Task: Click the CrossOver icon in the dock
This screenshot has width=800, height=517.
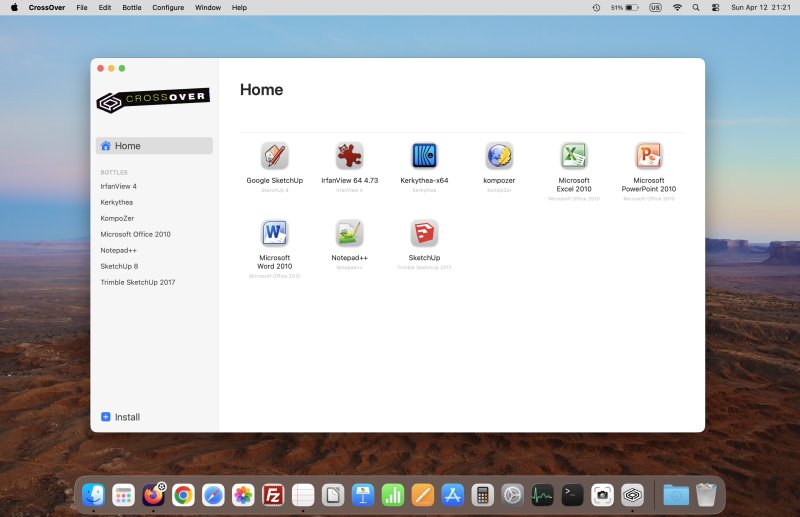Action: click(x=633, y=495)
